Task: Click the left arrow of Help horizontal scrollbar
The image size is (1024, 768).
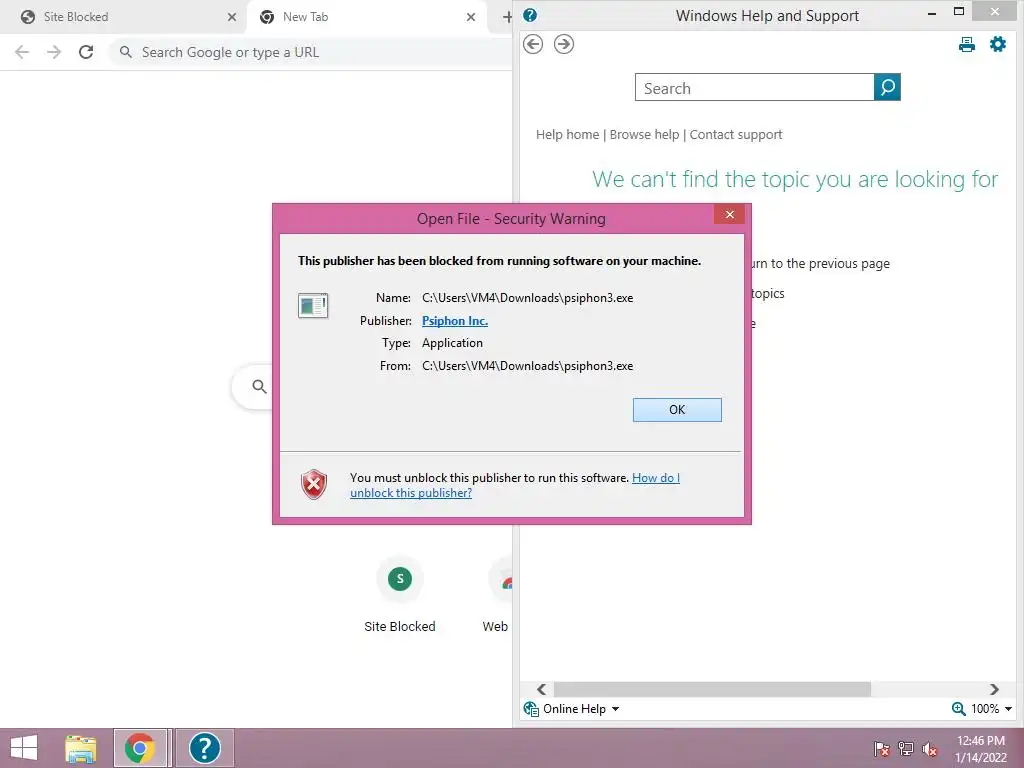Action: tap(541, 689)
